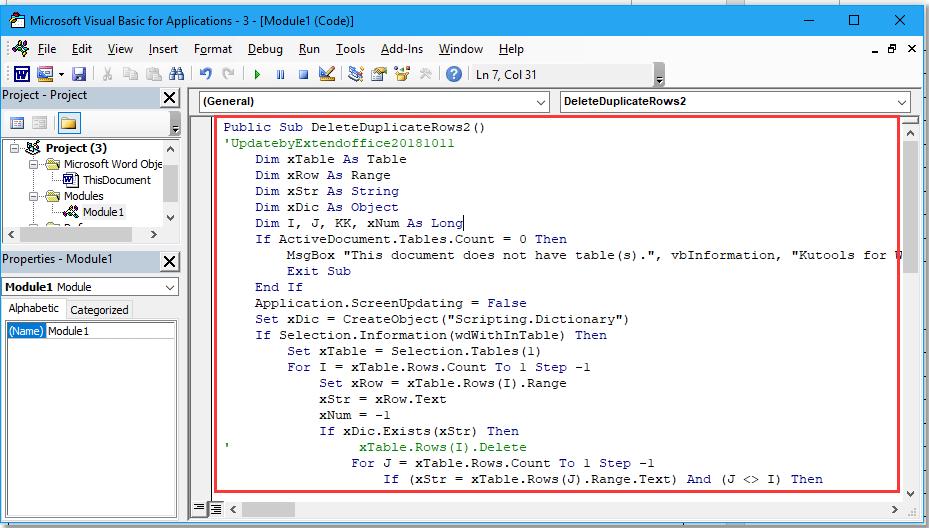
Task: Undo the last edit with the Undo arrow
Action: [x=206, y=74]
